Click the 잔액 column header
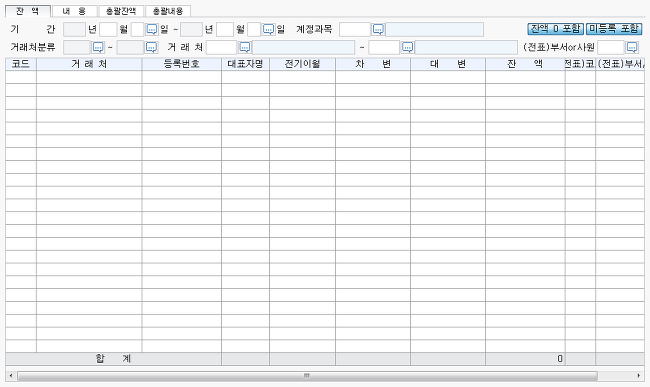Image resolution: width=650 pixels, height=387 pixels. point(525,64)
